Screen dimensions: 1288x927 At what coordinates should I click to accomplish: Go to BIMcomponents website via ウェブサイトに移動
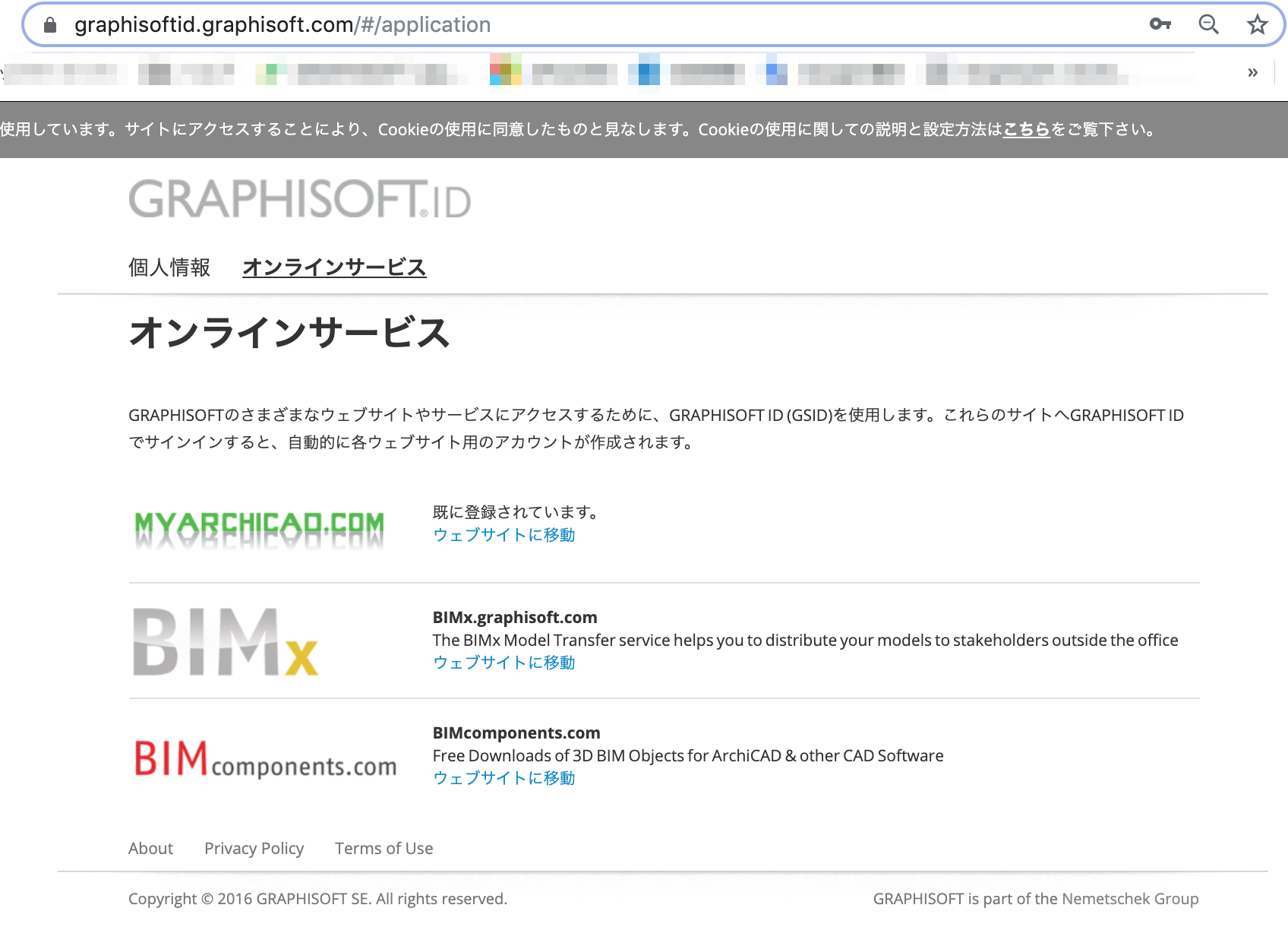504,778
